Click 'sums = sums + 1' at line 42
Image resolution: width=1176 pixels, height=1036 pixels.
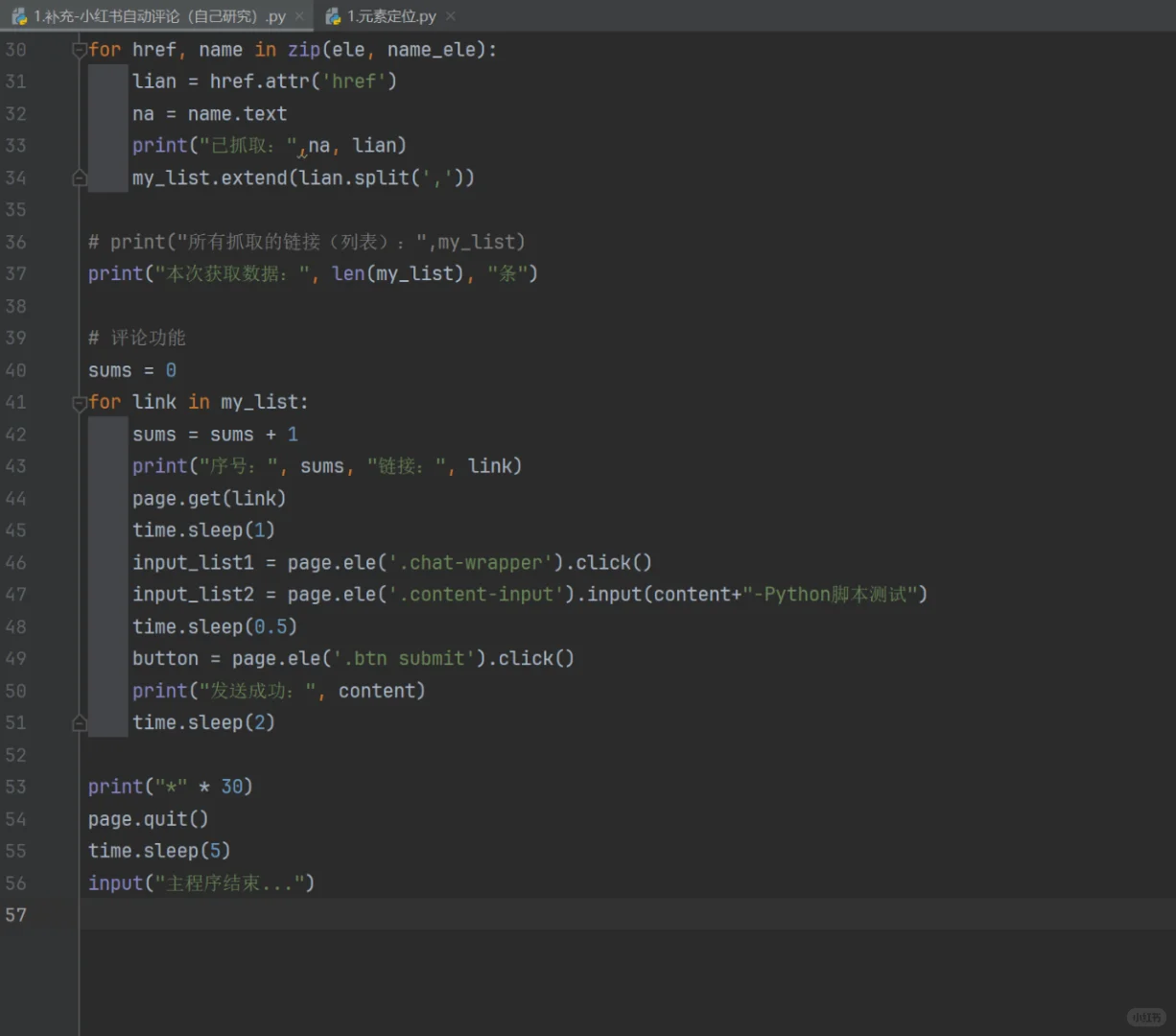[x=216, y=435]
